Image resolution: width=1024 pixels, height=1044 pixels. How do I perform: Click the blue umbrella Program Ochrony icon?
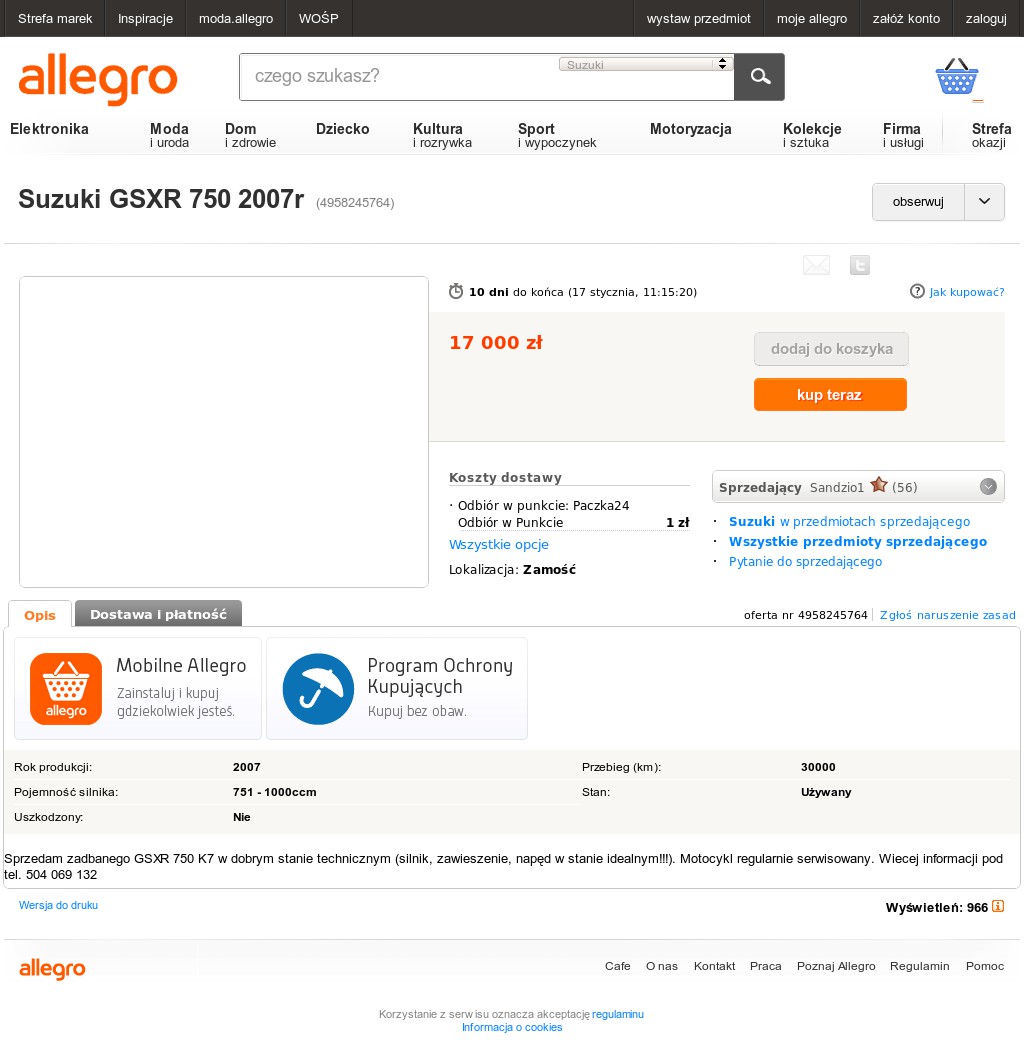pos(318,688)
